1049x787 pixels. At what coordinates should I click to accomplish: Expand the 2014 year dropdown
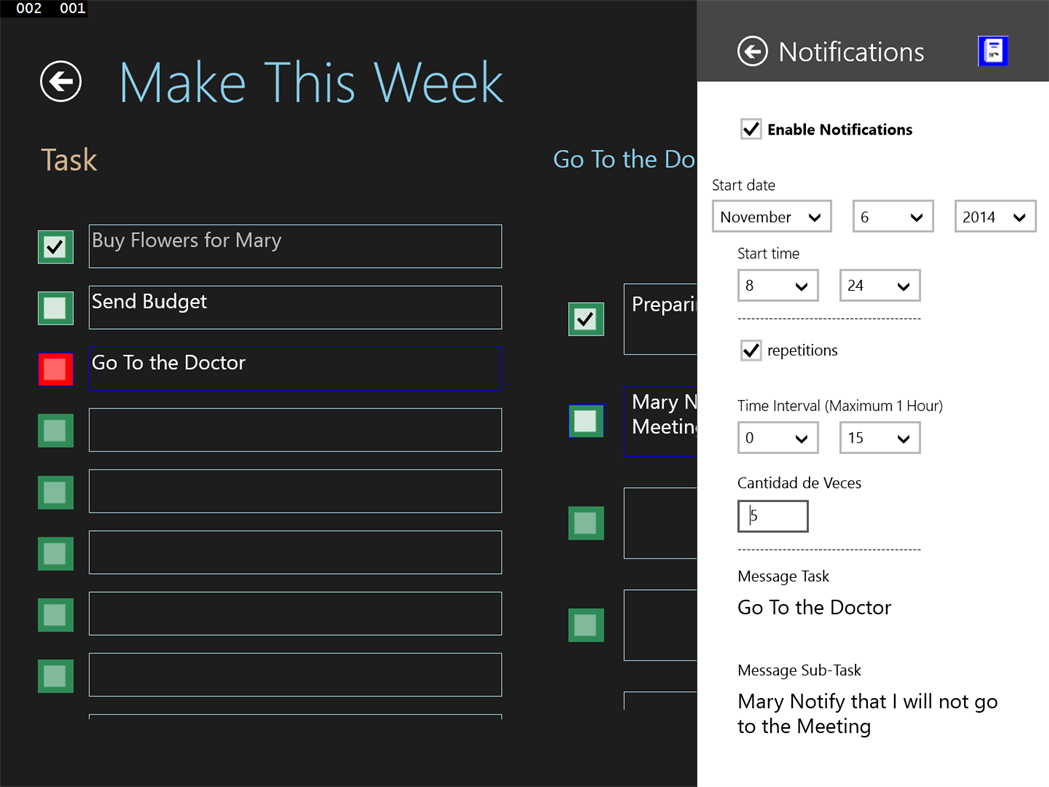[994, 217]
